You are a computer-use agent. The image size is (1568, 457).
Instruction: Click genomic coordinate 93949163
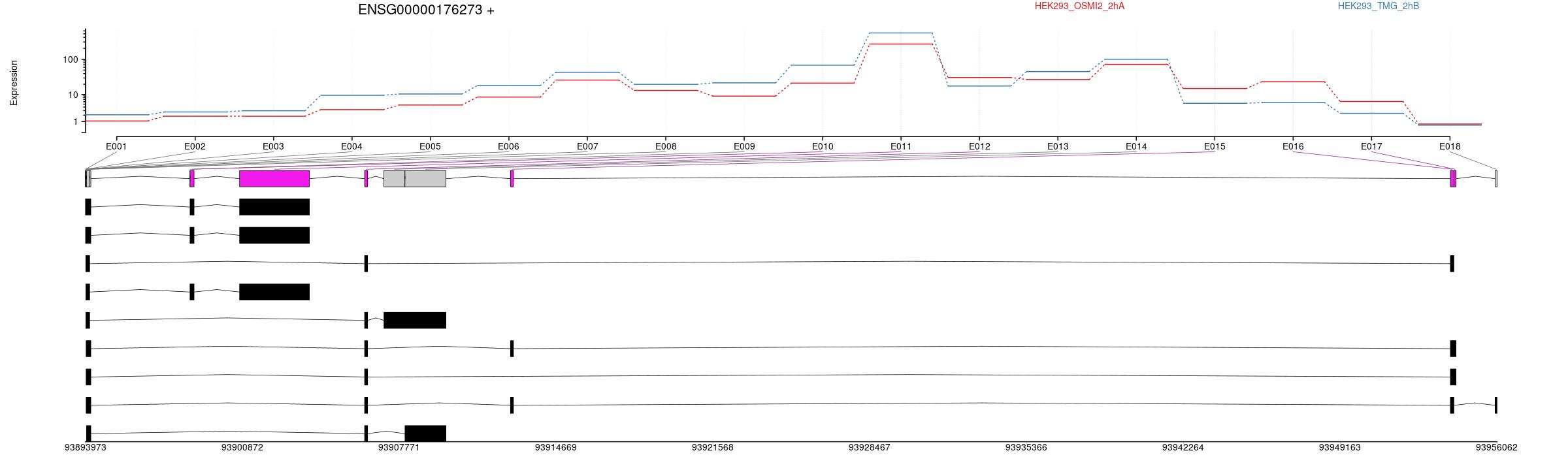point(1340,447)
